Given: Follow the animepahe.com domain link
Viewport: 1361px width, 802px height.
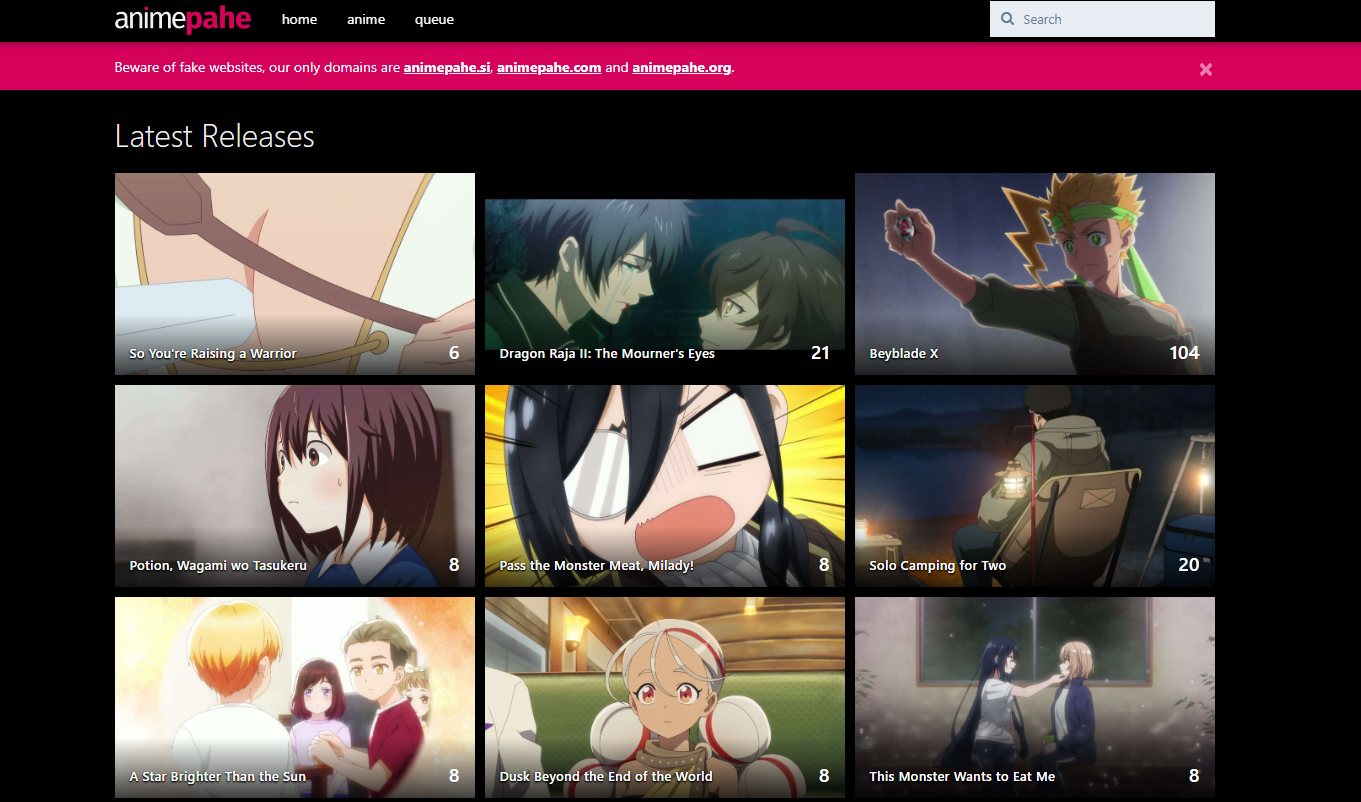Looking at the screenshot, I should pyautogui.click(x=549, y=68).
